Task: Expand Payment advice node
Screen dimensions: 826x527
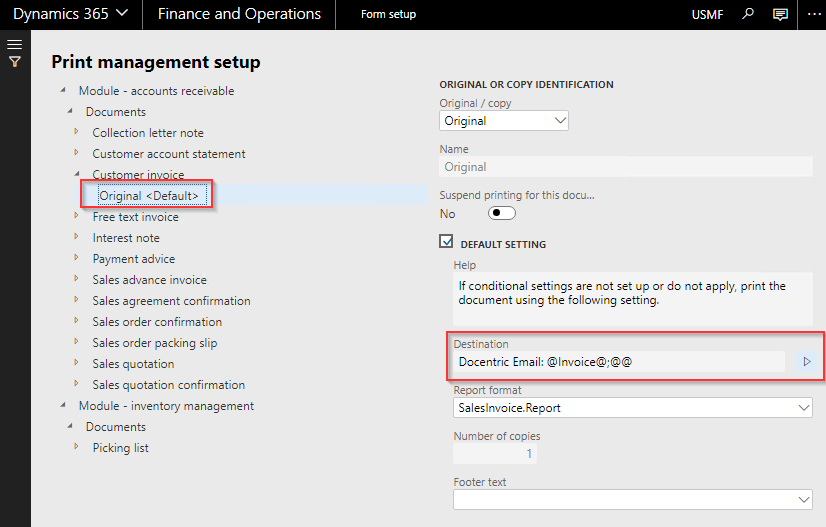Action: 76,258
